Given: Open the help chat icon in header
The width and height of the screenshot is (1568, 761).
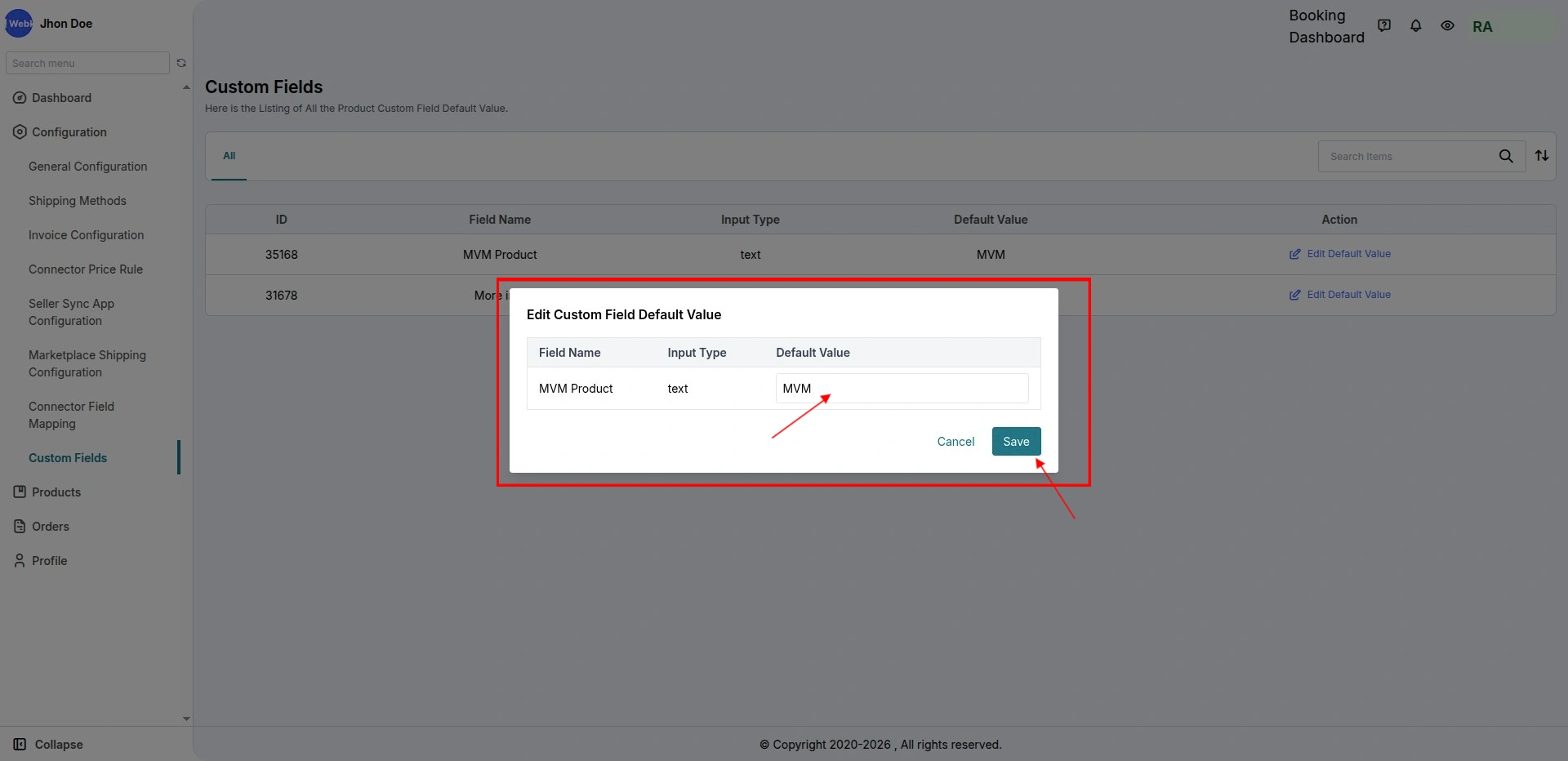Looking at the screenshot, I should click(x=1384, y=26).
